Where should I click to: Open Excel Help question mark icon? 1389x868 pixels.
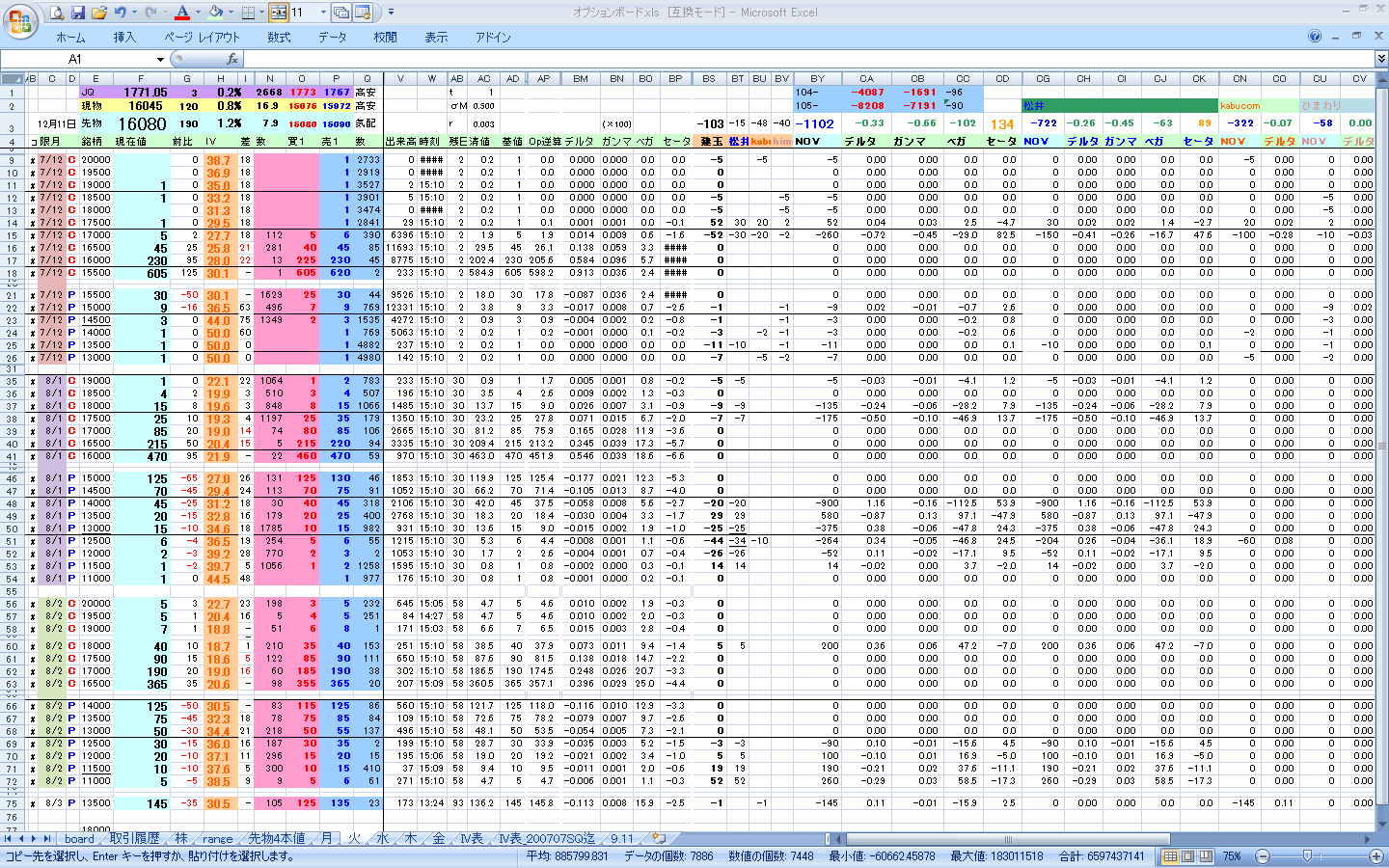click(1315, 36)
